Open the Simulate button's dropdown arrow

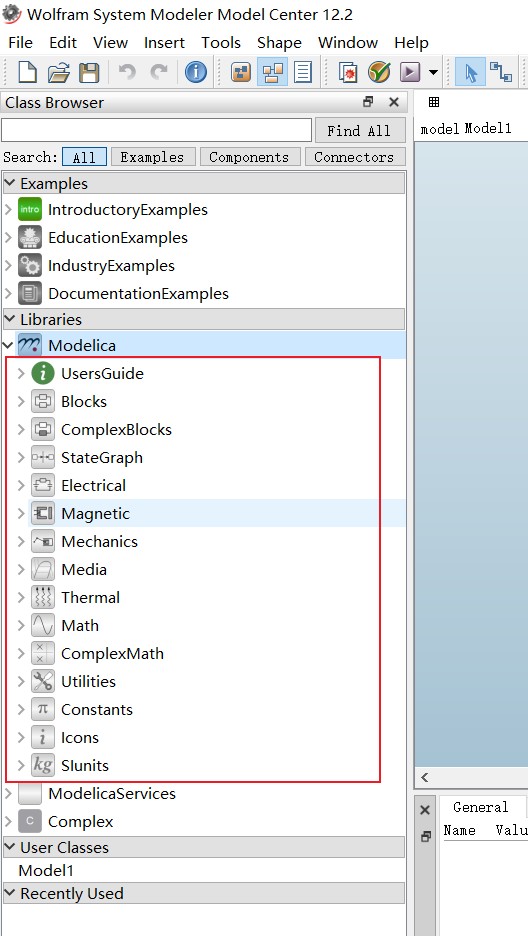click(x=434, y=73)
